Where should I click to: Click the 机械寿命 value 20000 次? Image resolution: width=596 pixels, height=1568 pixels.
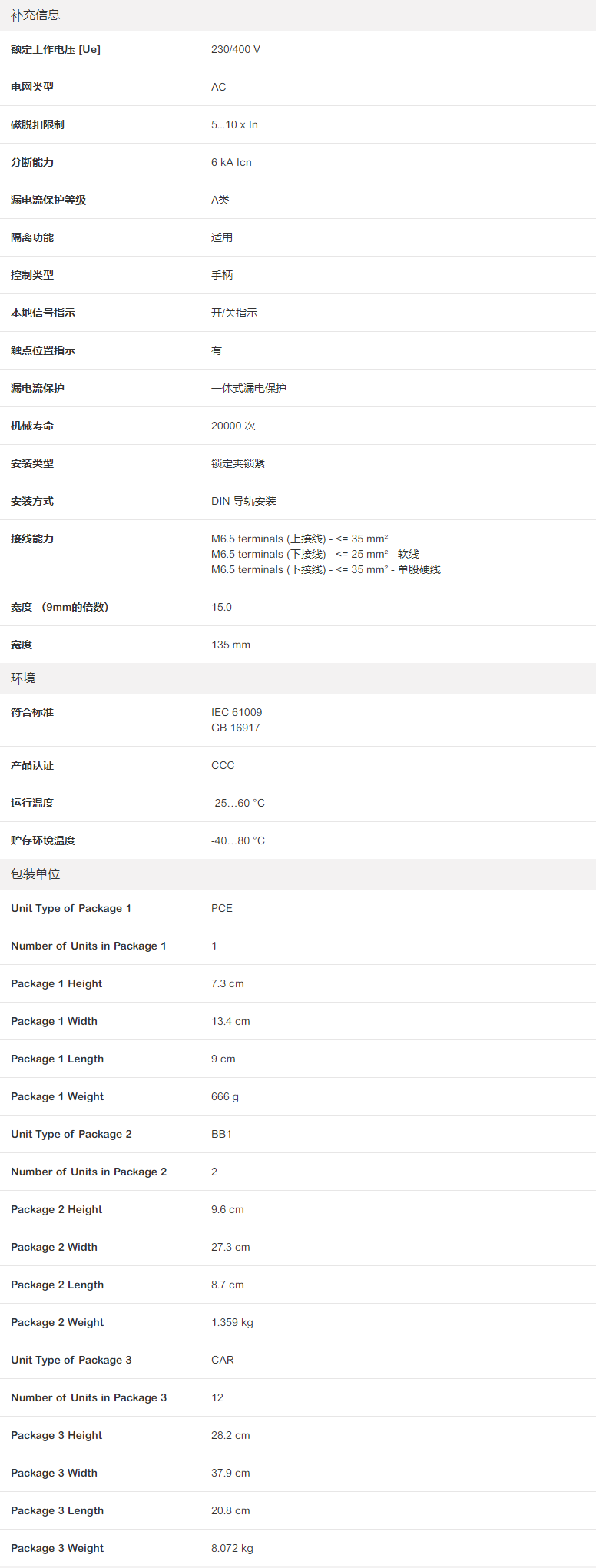233,426
